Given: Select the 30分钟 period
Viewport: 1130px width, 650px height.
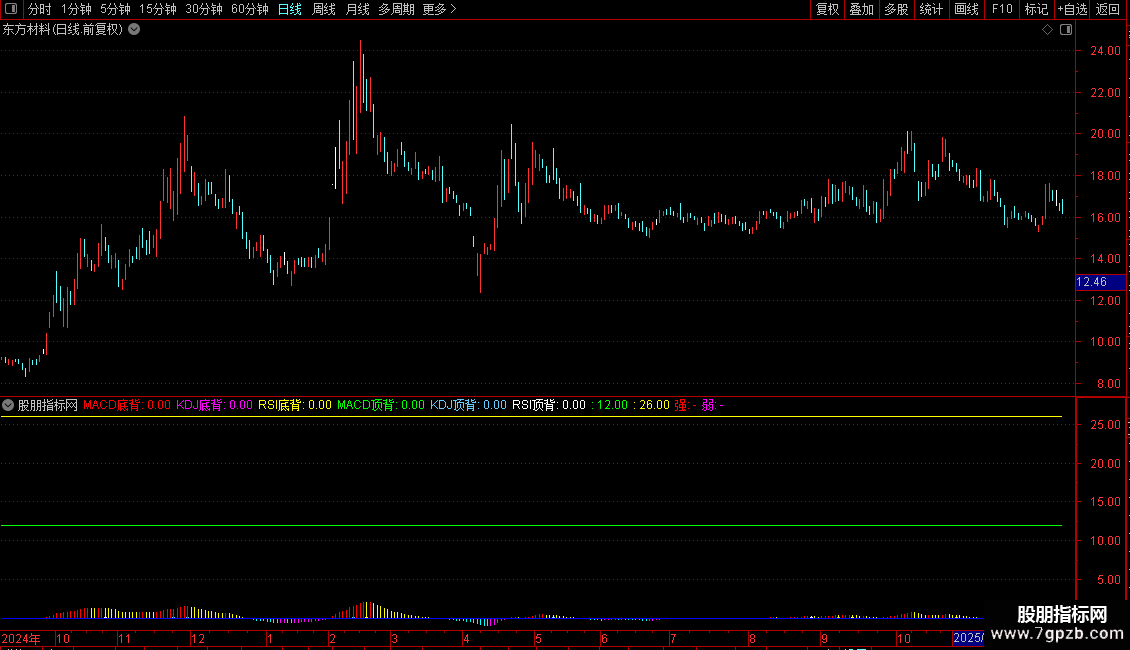Looking at the screenshot, I should click(x=204, y=9).
